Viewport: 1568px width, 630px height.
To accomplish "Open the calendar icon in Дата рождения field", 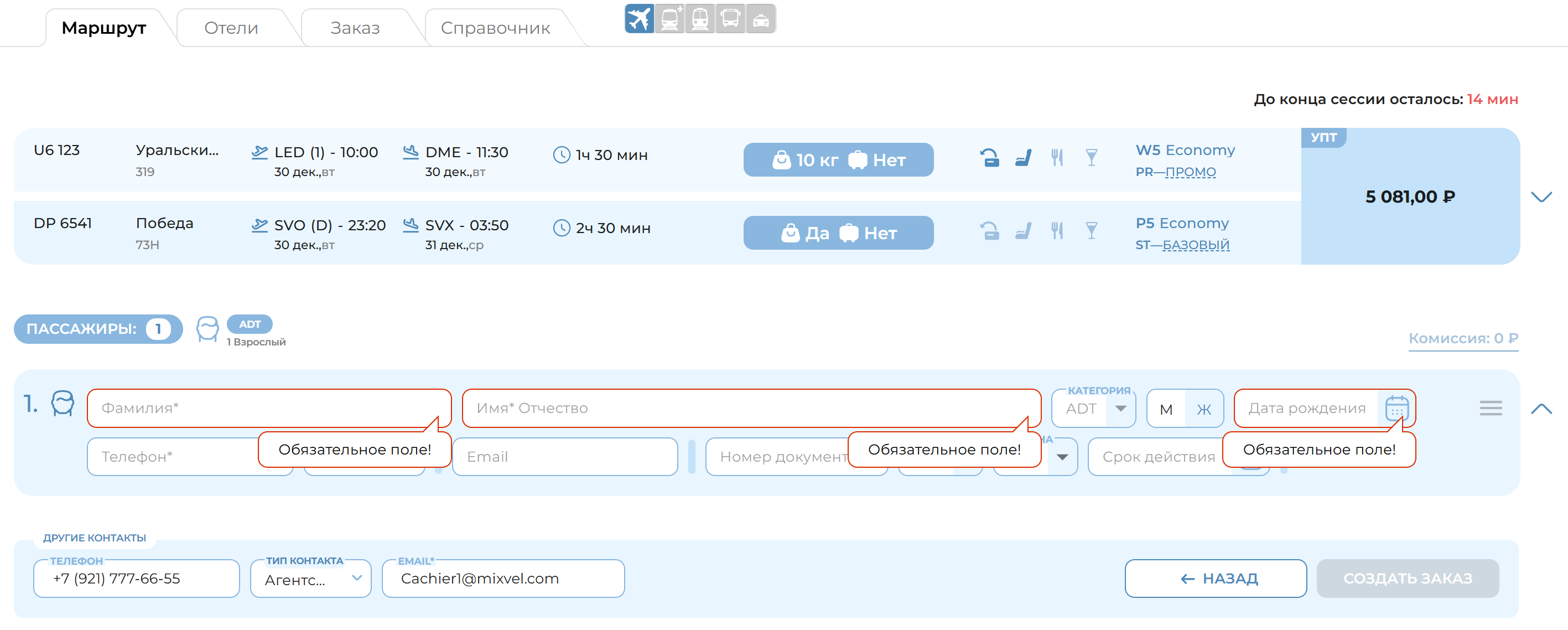I will click(x=1397, y=408).
